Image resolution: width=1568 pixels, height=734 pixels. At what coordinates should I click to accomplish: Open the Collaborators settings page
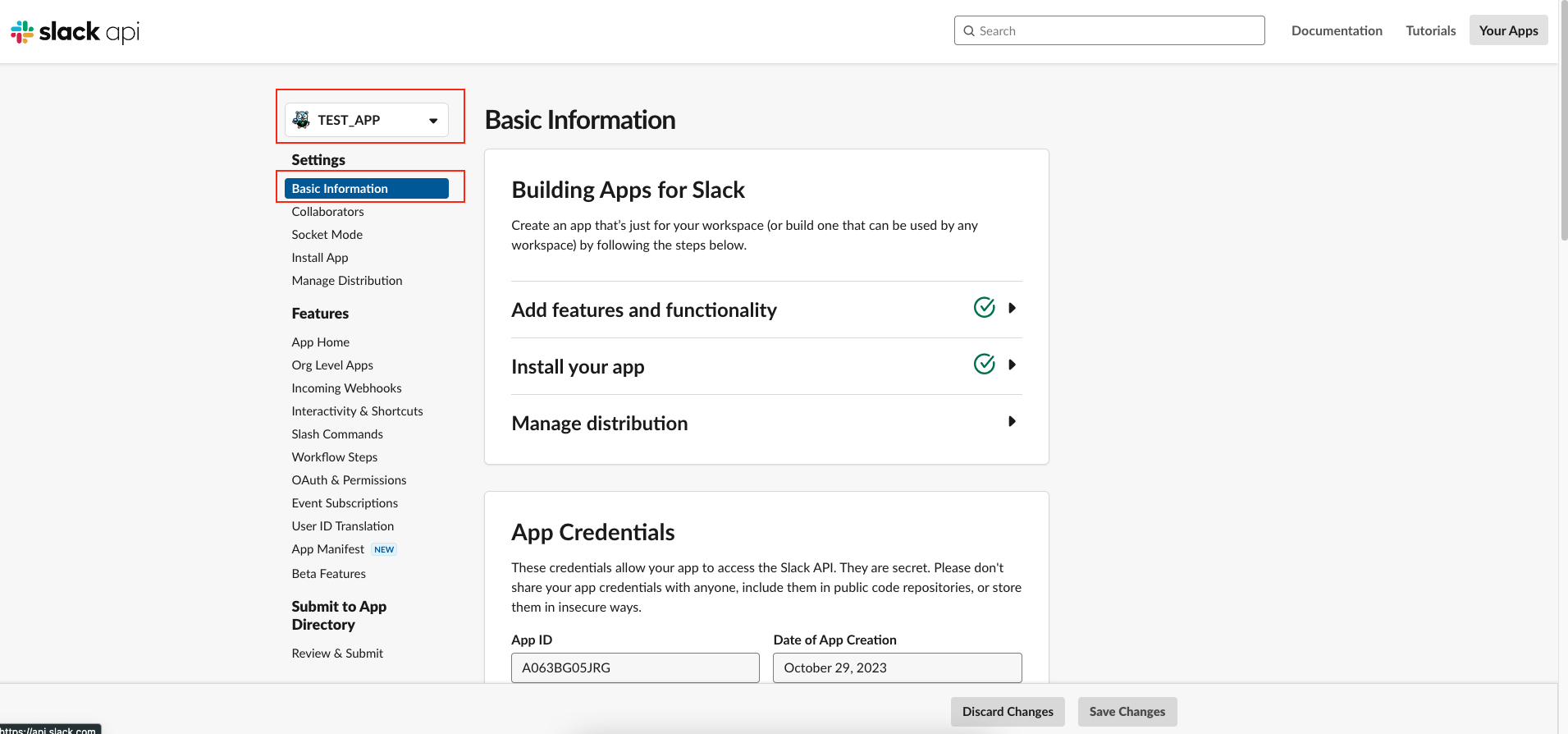327,211
